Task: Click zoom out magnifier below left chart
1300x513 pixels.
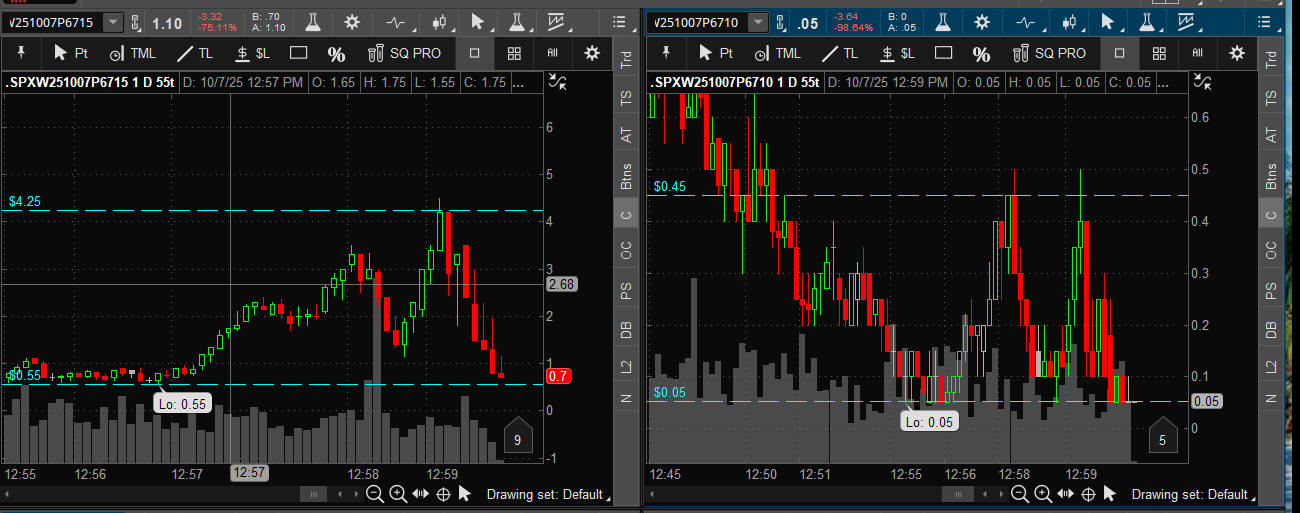Action: click(x=373, y=494)
